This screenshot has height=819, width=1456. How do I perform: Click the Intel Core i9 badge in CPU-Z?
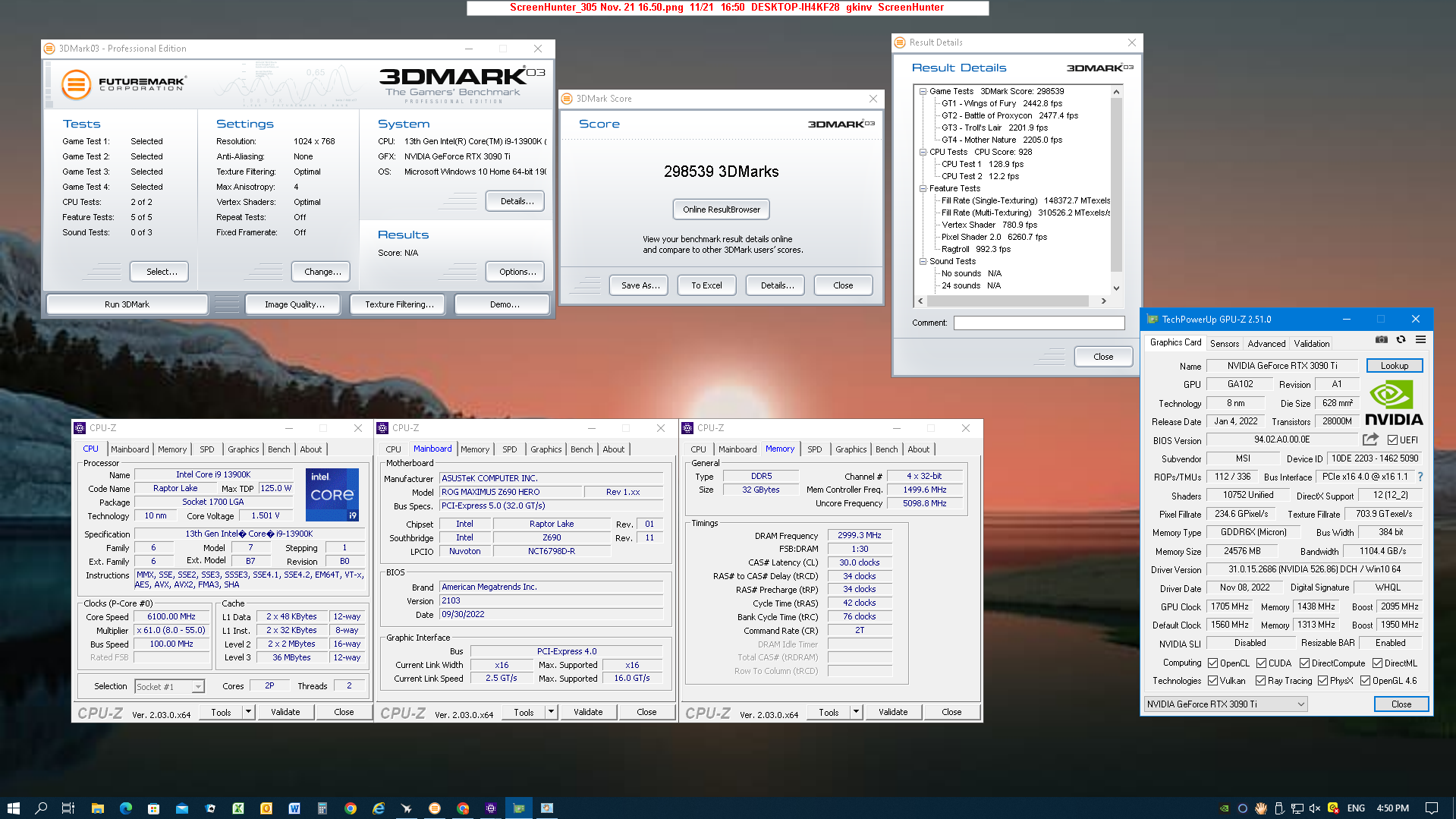point(332,494)
